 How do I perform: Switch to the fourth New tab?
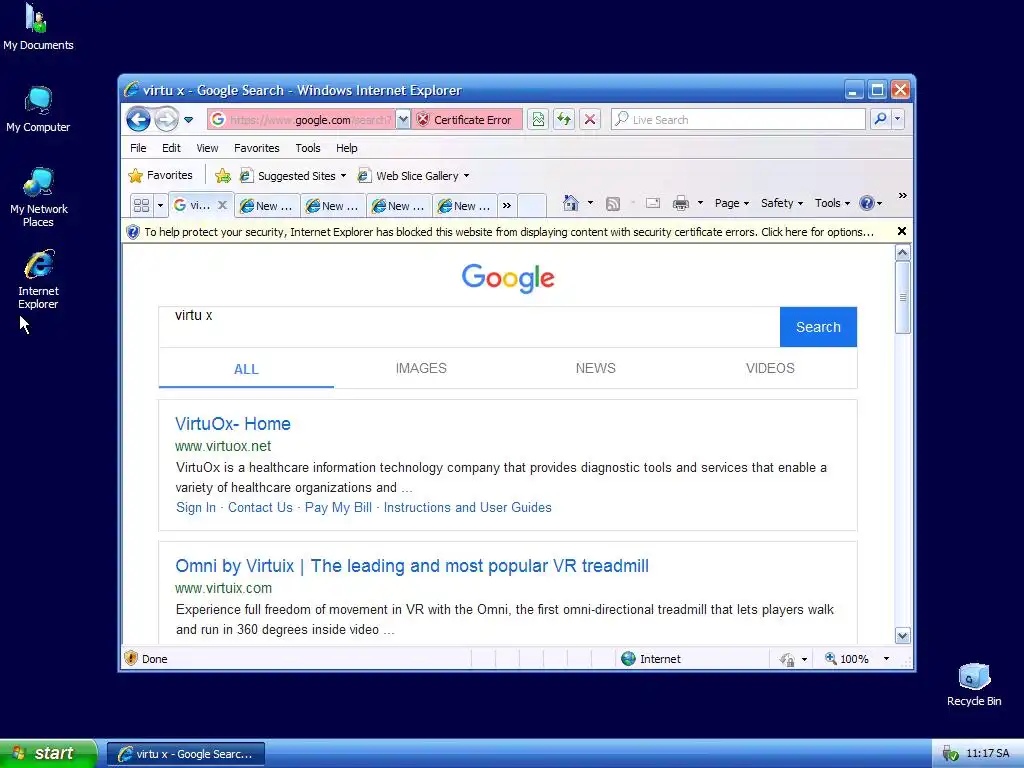(x=464, y=206)
